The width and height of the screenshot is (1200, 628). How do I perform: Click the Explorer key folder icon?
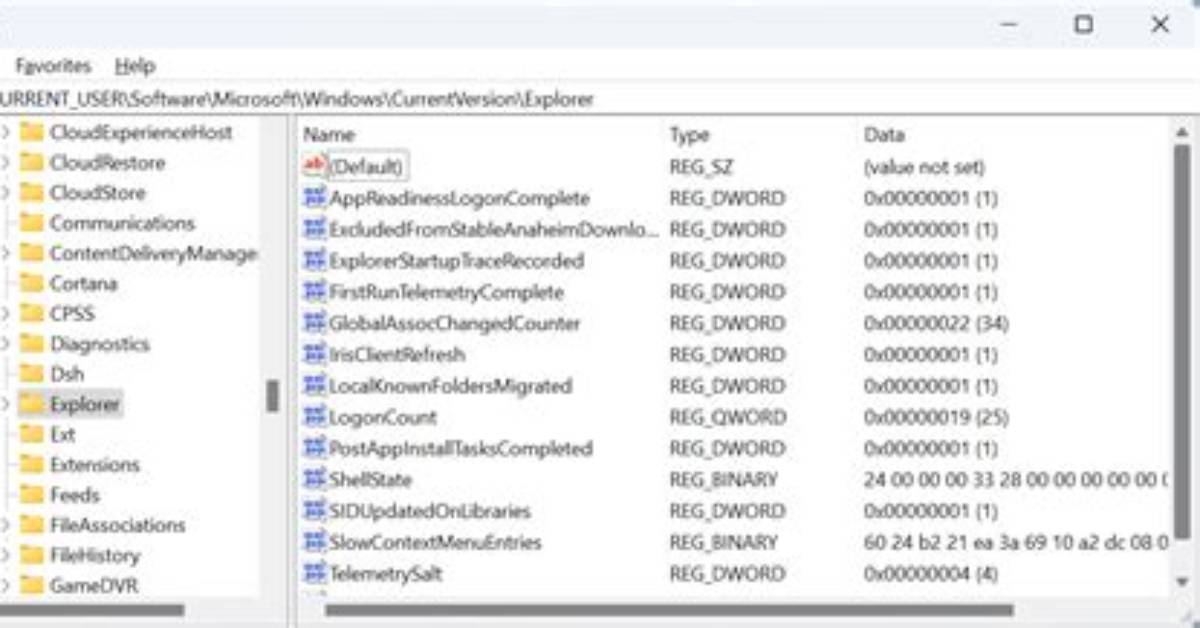[32, 404]
